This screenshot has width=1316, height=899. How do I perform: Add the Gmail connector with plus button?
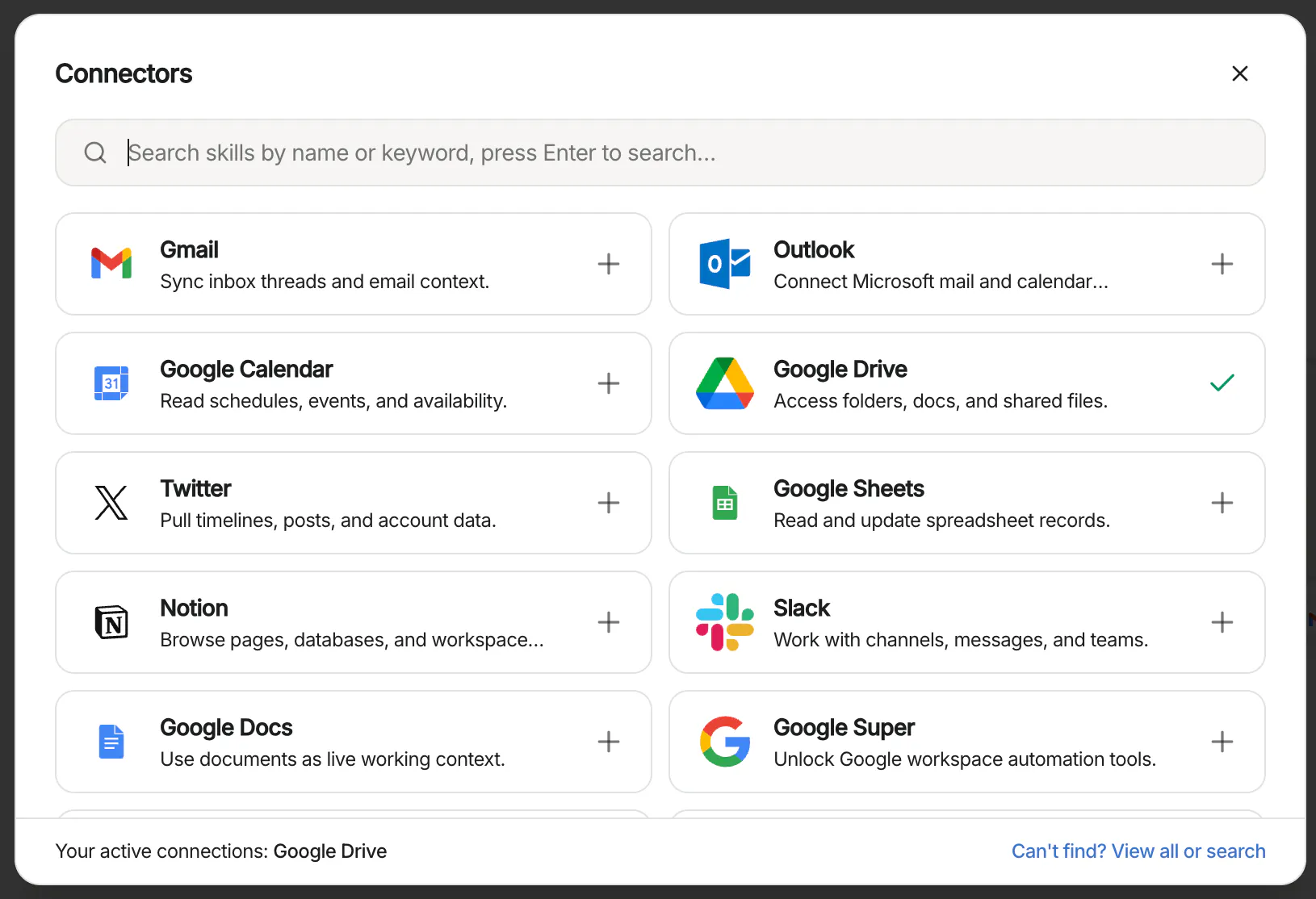tap(609, 264)
